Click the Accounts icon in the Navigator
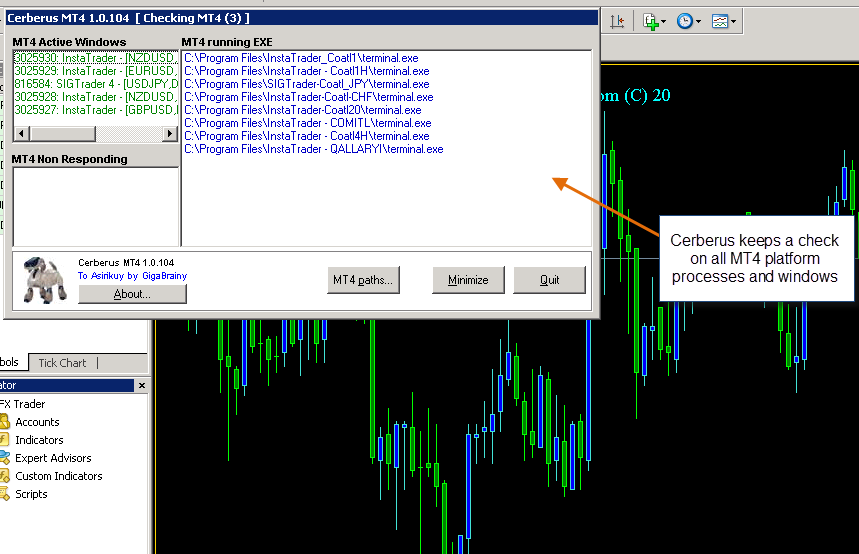The height and width of the screenshot is (554, 859). pyautogui.click(x=4, y=421)
